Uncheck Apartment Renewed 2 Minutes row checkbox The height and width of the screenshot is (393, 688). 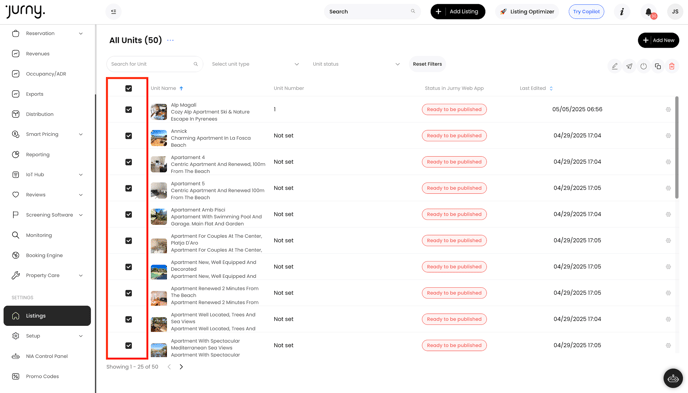click(x=129, y=293)
